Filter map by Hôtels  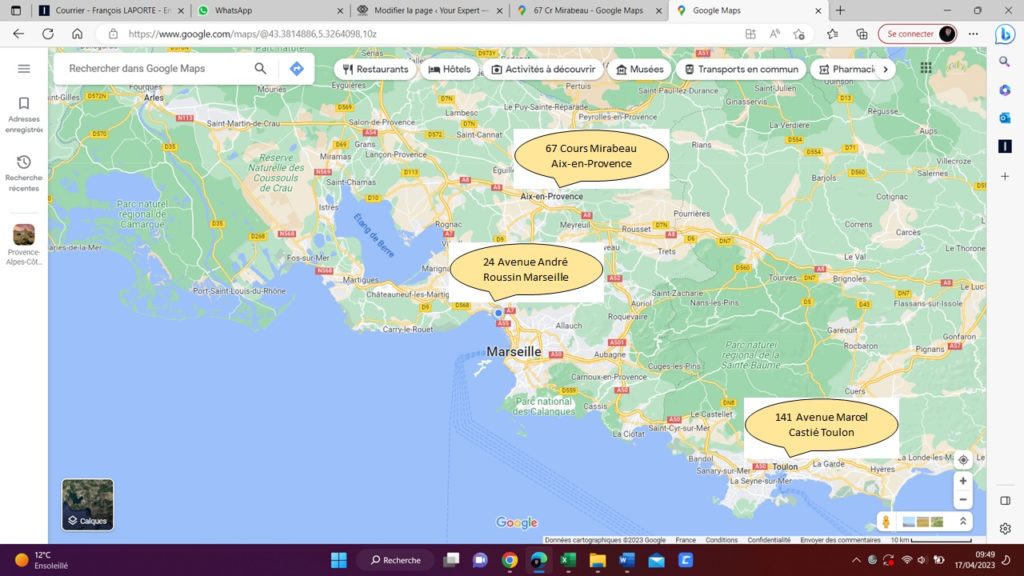pos(449,69)
